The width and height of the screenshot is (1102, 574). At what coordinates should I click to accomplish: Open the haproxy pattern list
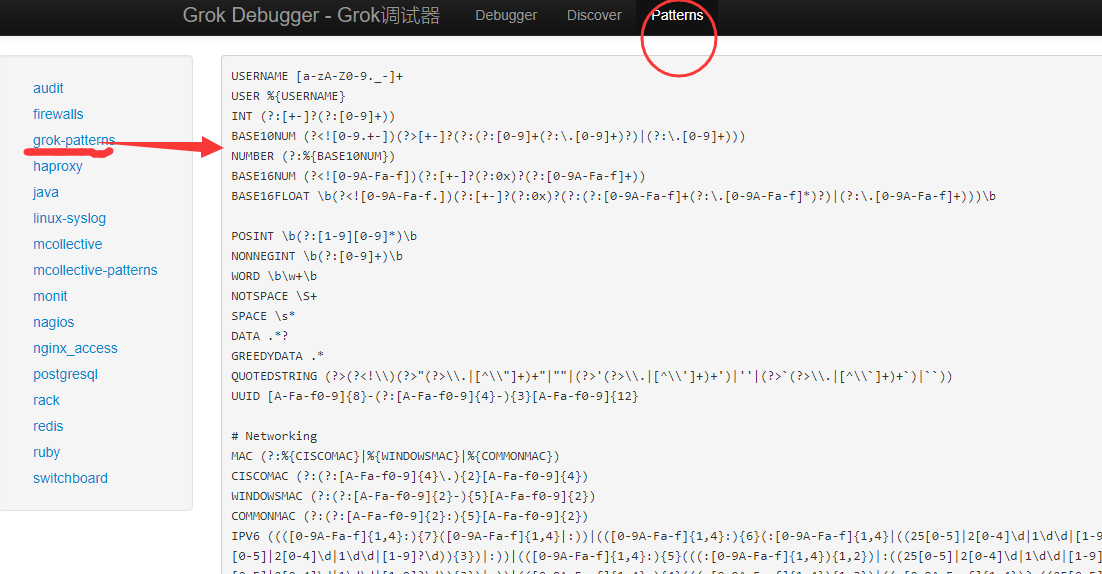58,167
